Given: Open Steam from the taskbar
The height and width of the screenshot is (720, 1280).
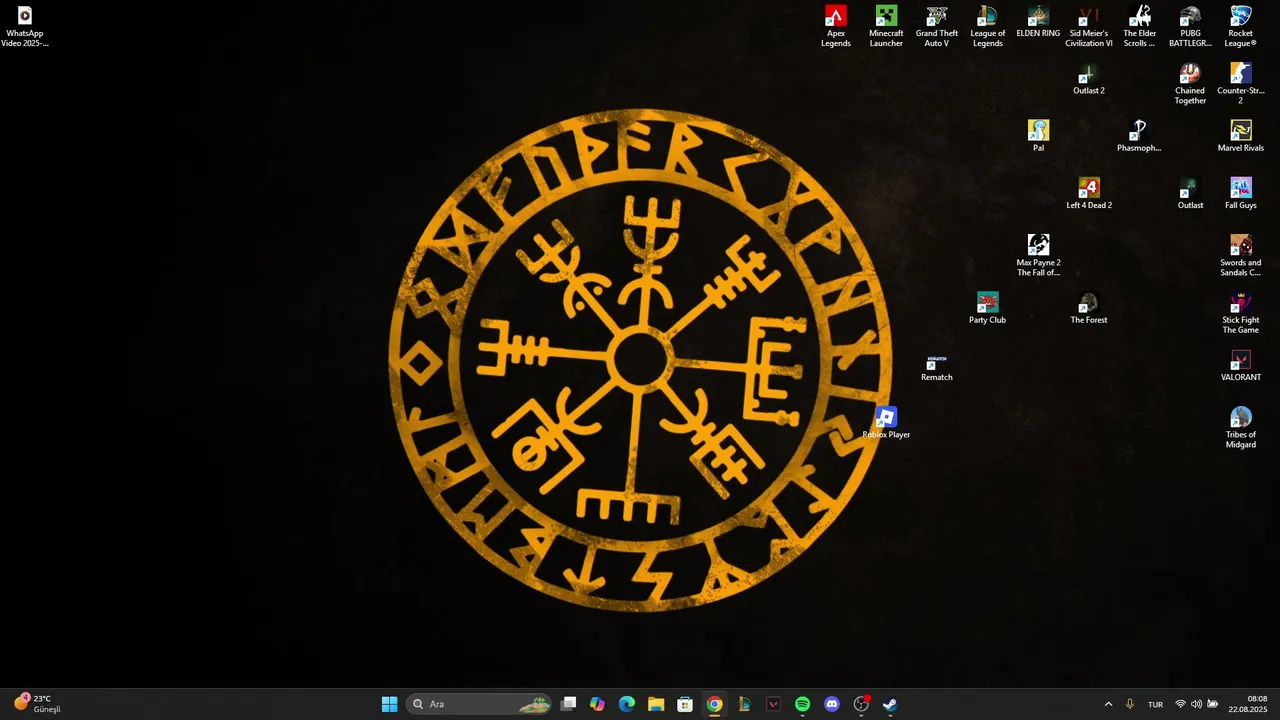Looking at the screenshot, I should 890,704.
